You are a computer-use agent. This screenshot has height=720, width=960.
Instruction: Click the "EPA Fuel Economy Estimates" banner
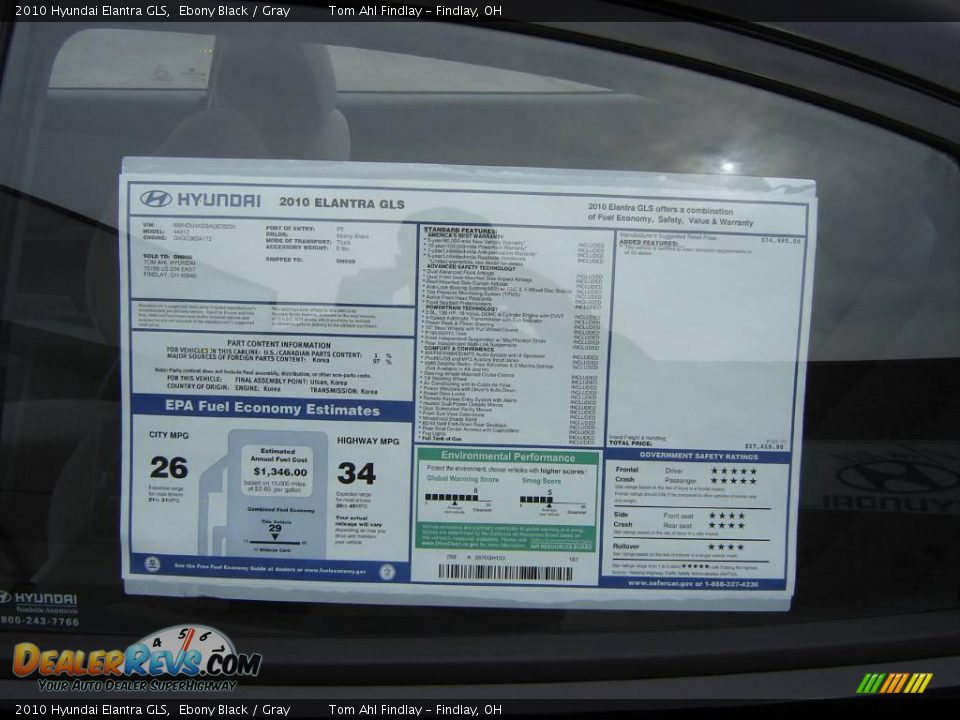click(272, 408)
